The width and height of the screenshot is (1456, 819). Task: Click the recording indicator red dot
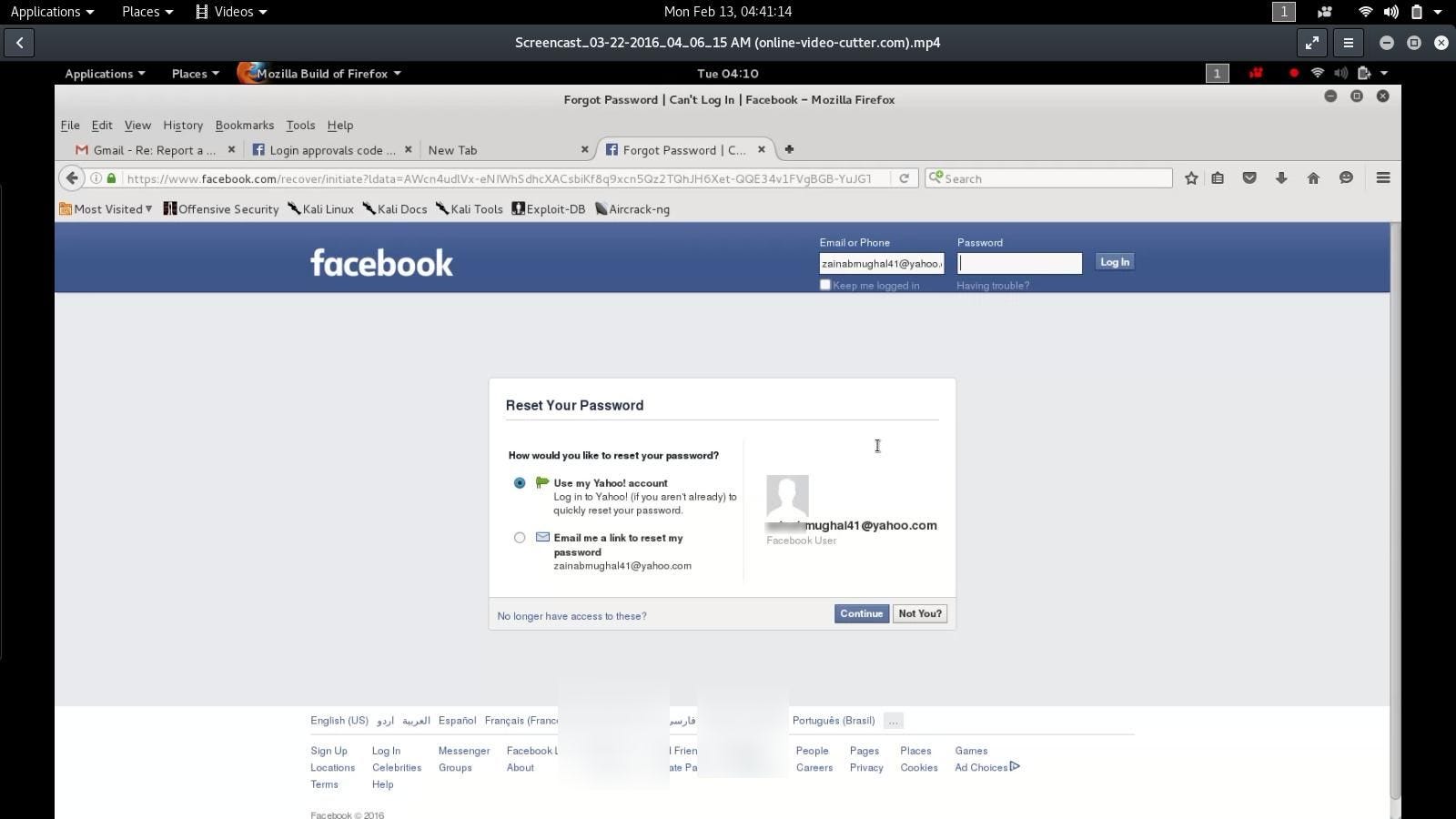1293,73
